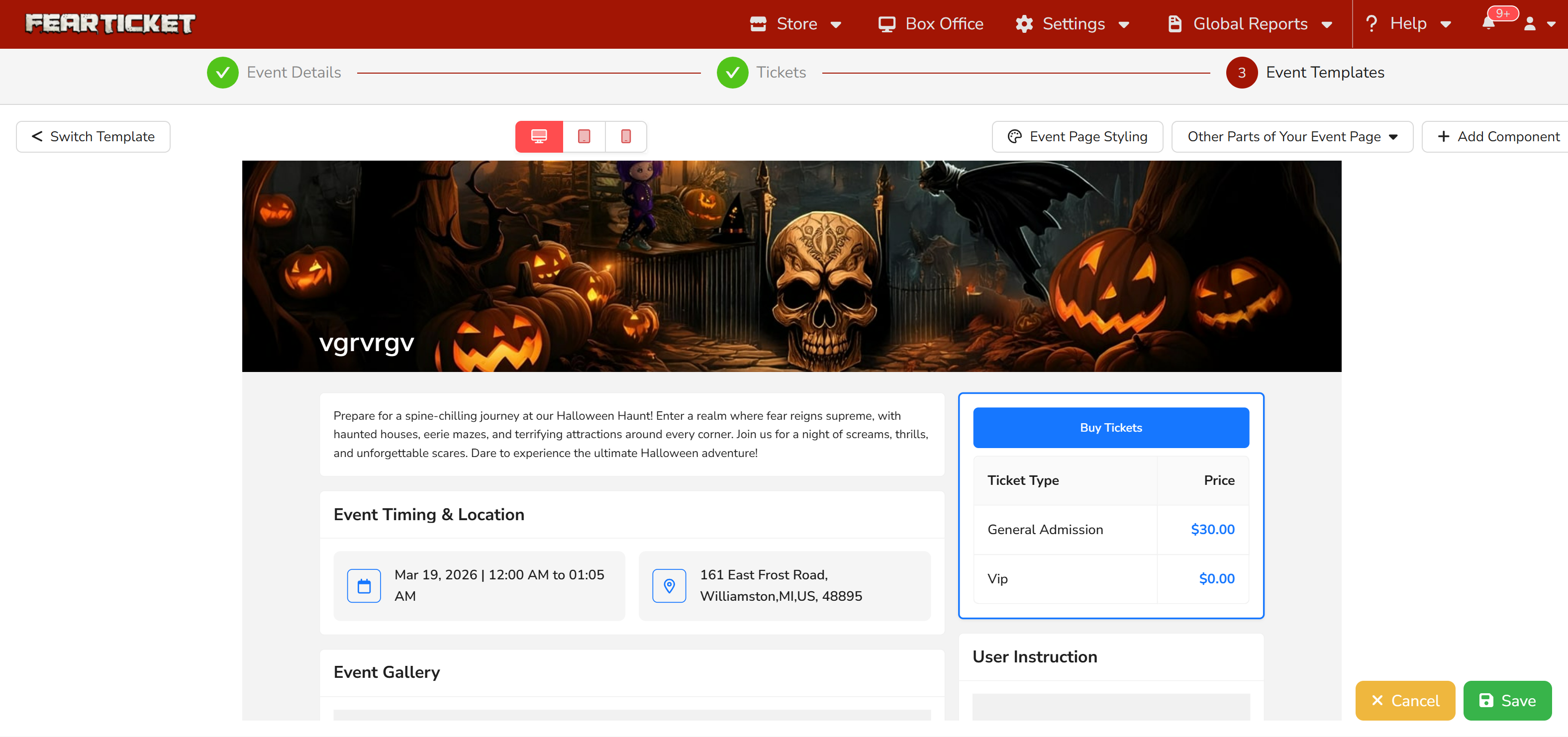Click the Tickets step green checkmark
The image size is (1568, 737).
click(x=732, y=73)
